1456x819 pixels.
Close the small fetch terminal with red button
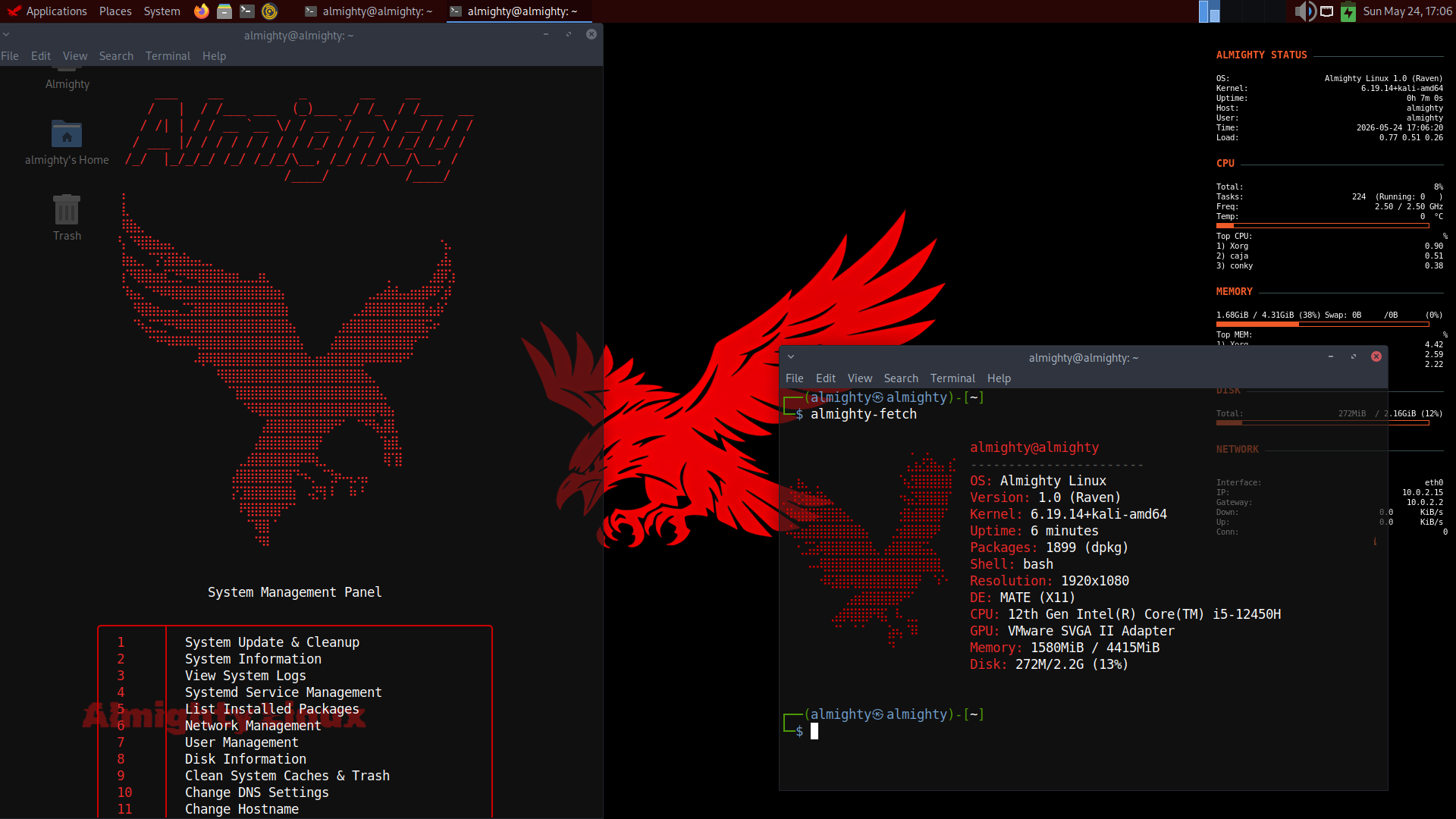[x=1376, y=356]
